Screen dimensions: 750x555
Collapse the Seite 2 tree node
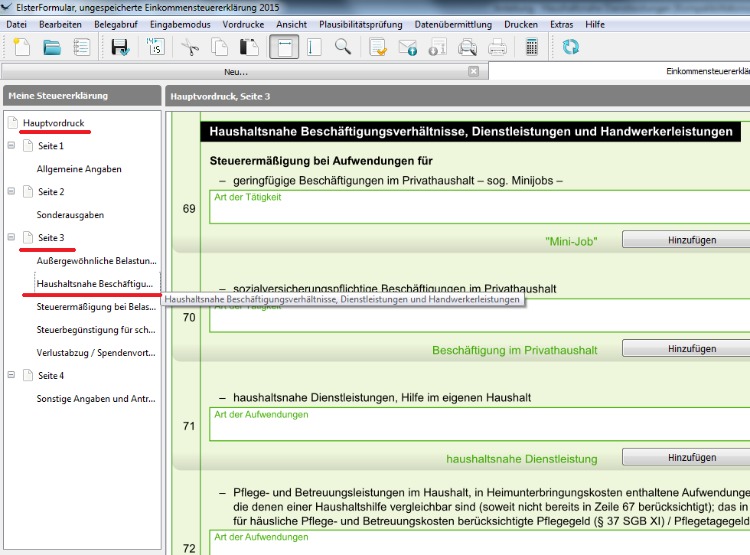tap(11, 191)
